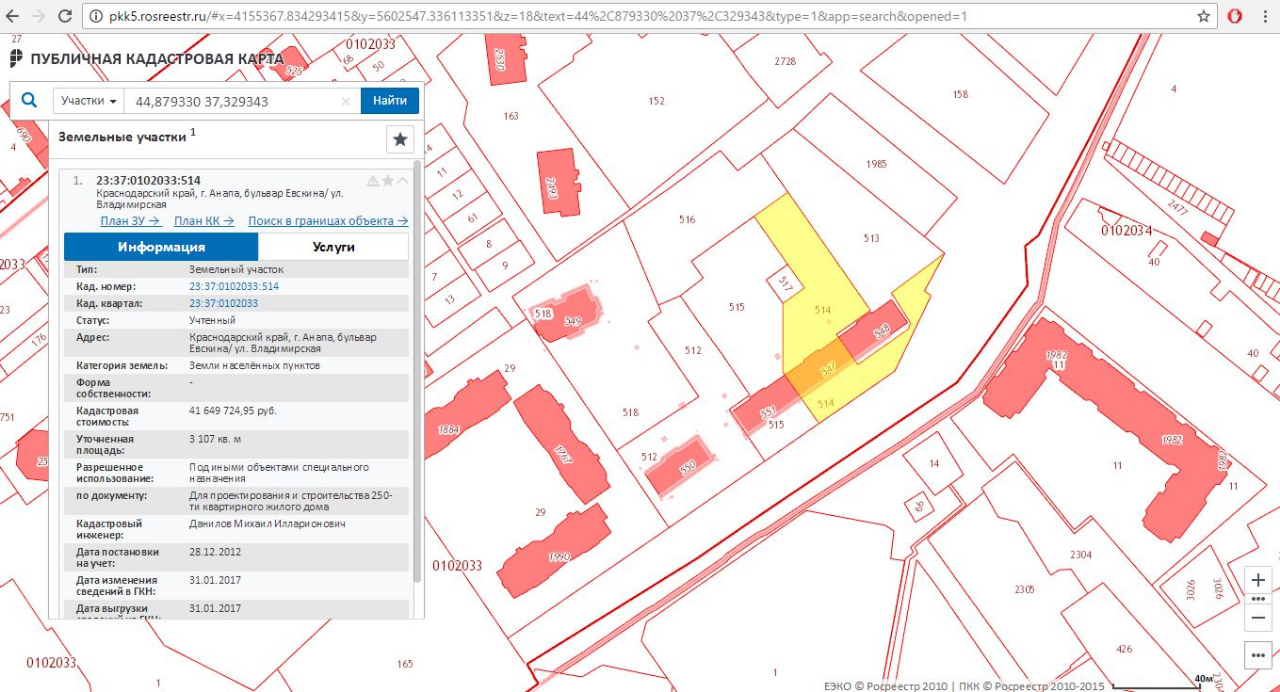Image resolution: width=1280 pixels, height=692 pixels.
Task: Zoom out the map with minus button
Action: pyautogui.click(x=1258, y=618)
